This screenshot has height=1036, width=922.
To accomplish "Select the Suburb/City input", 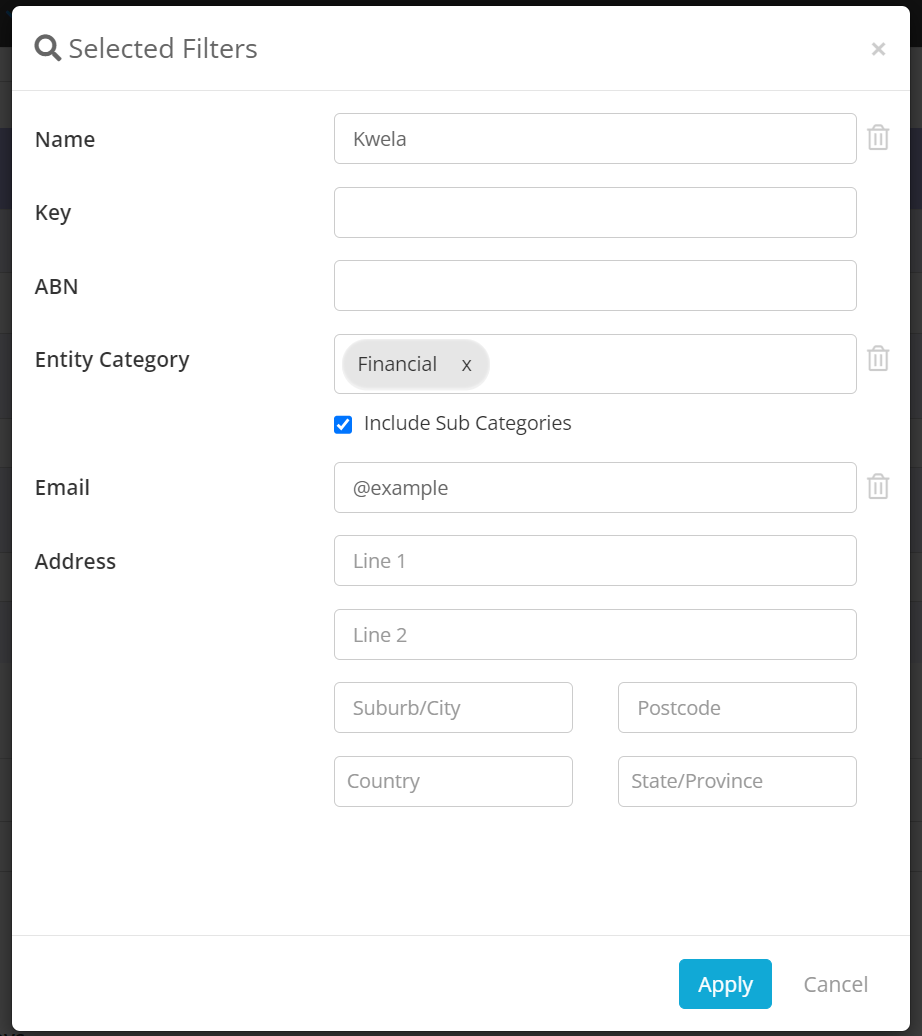I will [453, 707].
